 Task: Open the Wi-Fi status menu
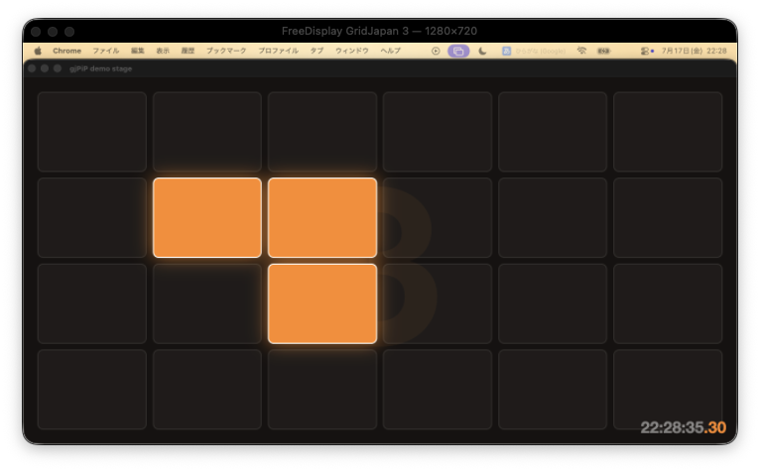tap(582, 51)
